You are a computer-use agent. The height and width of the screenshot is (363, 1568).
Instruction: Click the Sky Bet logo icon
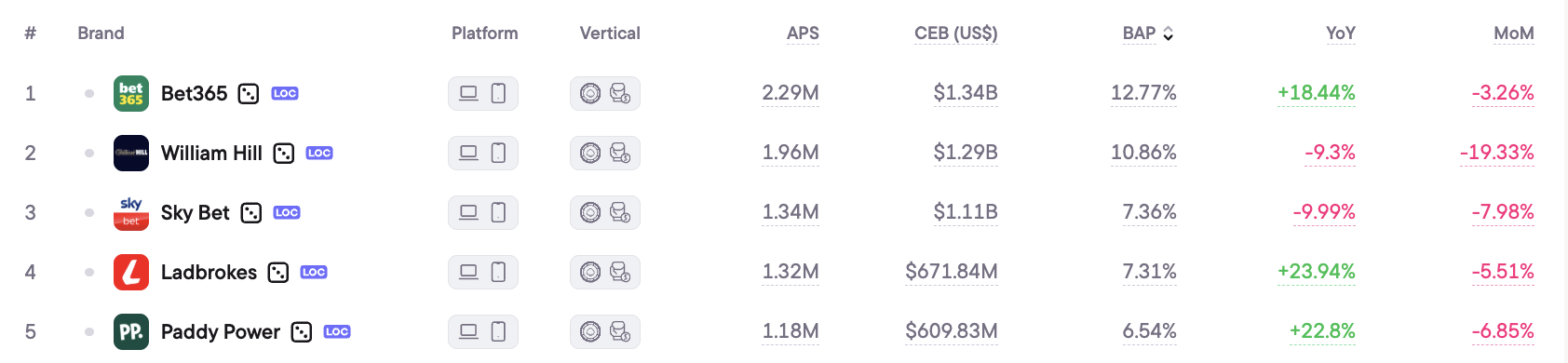pos(131,213)
